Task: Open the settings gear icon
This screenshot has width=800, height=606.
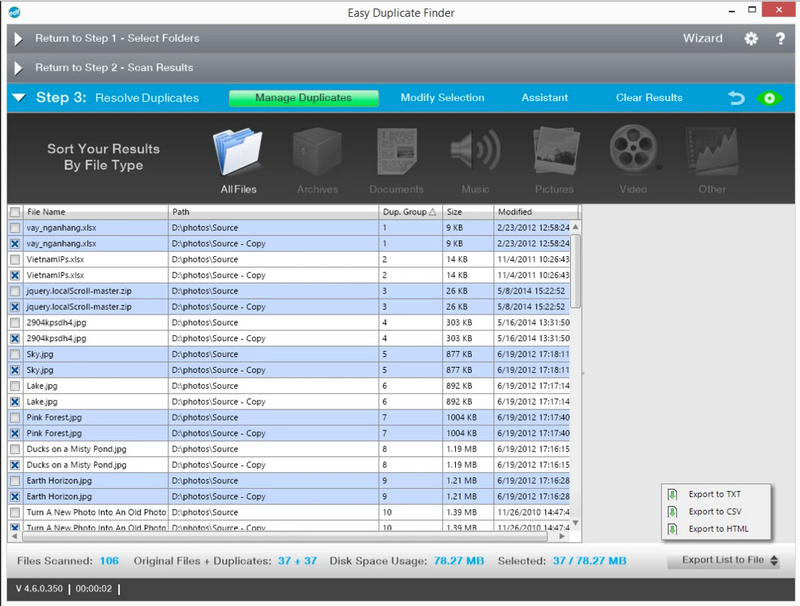Action: click(x=751, y=39)
